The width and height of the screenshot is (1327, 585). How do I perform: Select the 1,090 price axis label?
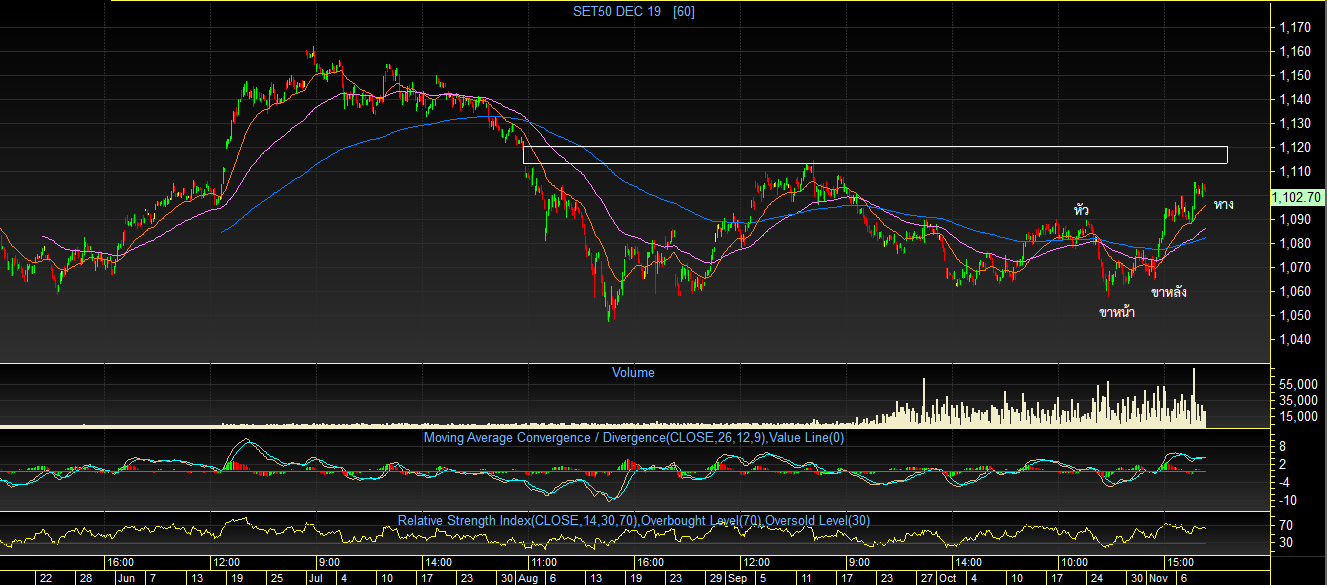1295,219
